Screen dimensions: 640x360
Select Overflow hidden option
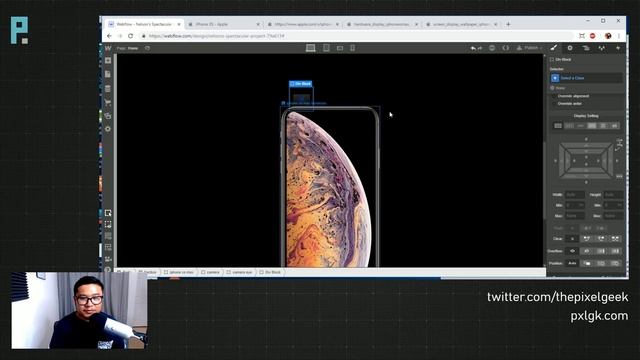pyautogui.click(x=587, y=251)
